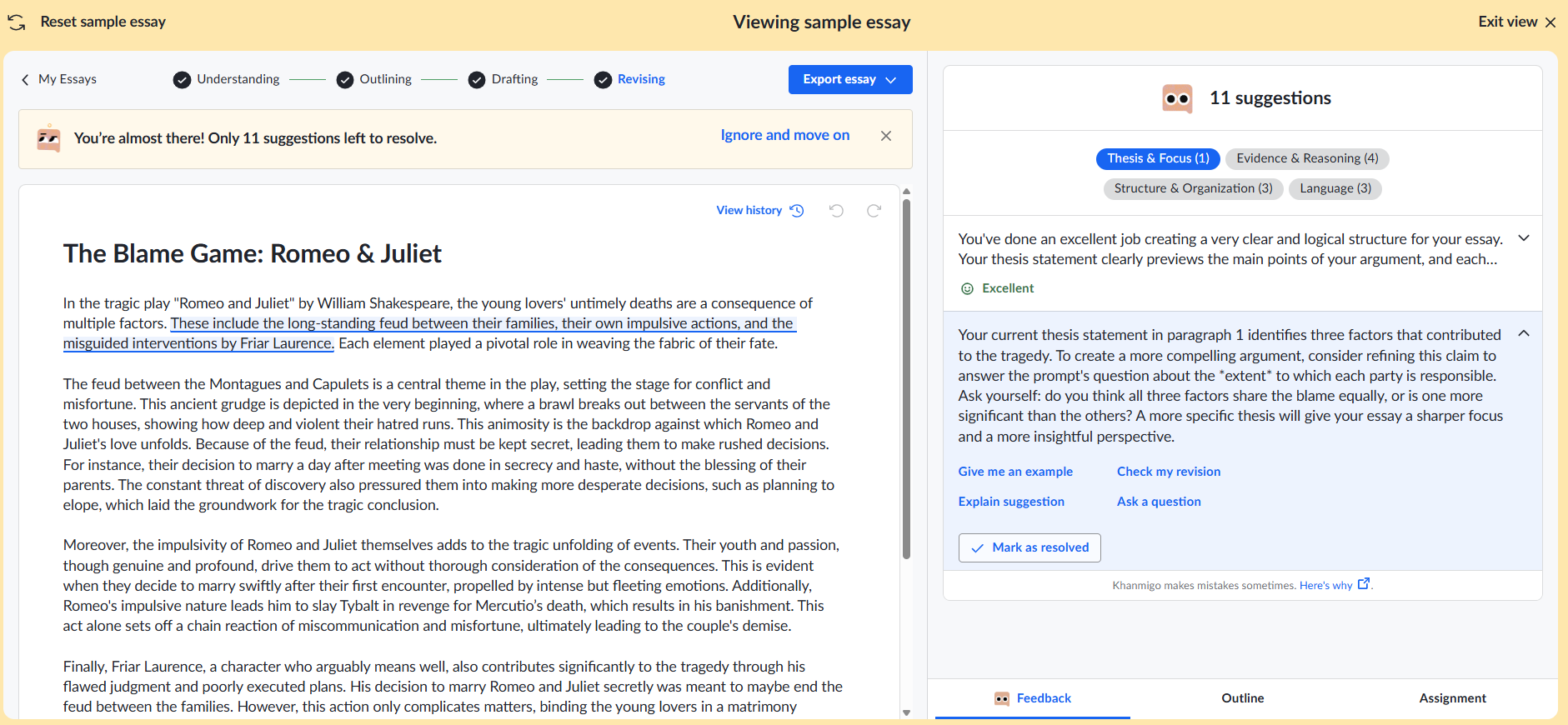Image resolution: width=1568 pixels, height=725 pixels.
Task: Open View history
Action: pos(759,210)
